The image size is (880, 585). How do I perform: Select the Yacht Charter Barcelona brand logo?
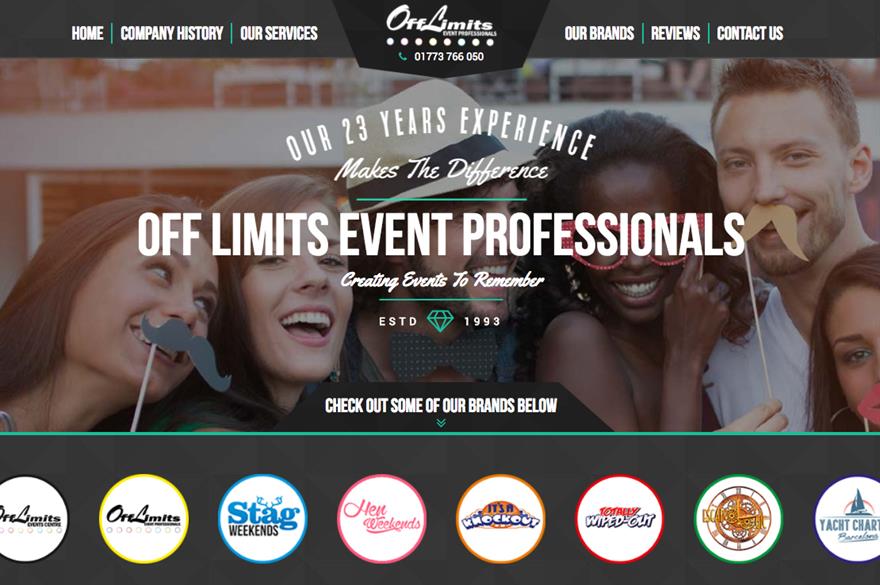847,518
